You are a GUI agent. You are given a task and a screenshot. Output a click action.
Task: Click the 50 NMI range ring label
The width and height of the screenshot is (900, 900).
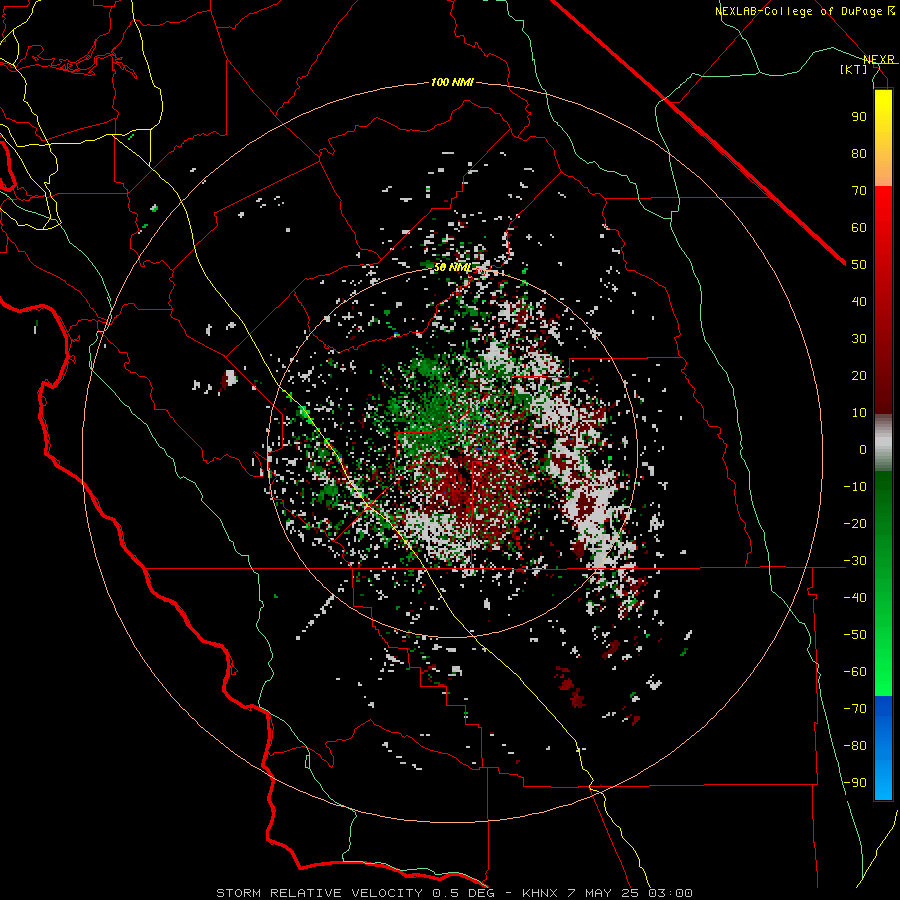[x=452, y=267]
